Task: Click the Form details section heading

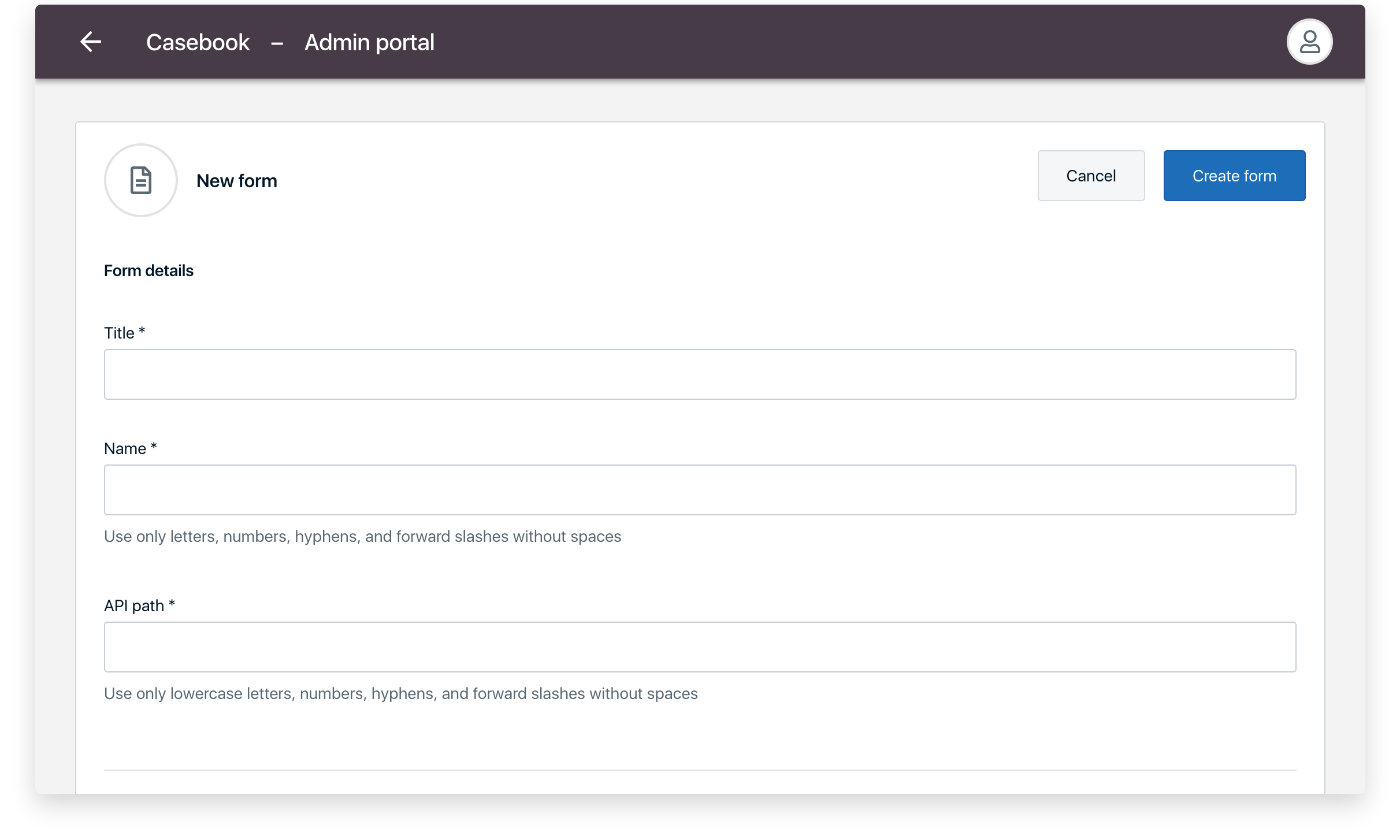Action: 148,270
